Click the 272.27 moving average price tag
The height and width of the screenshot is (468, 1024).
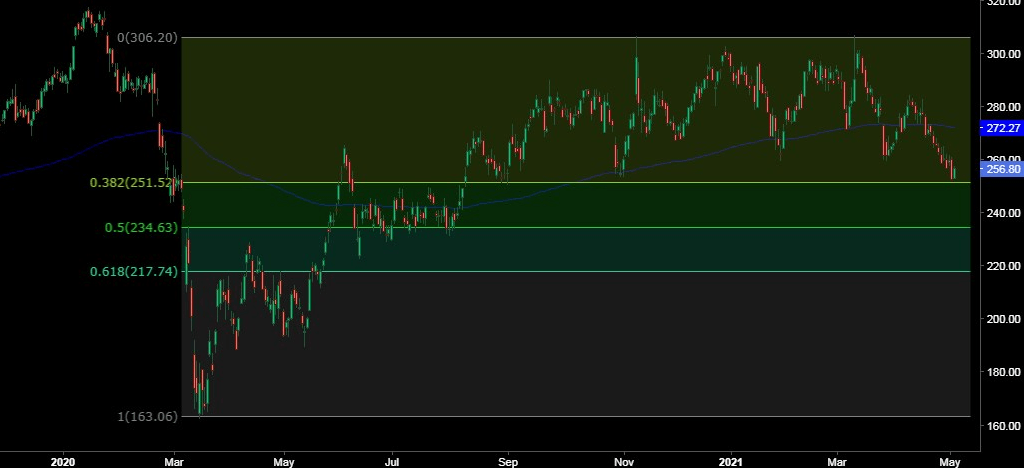[1002, 128]
